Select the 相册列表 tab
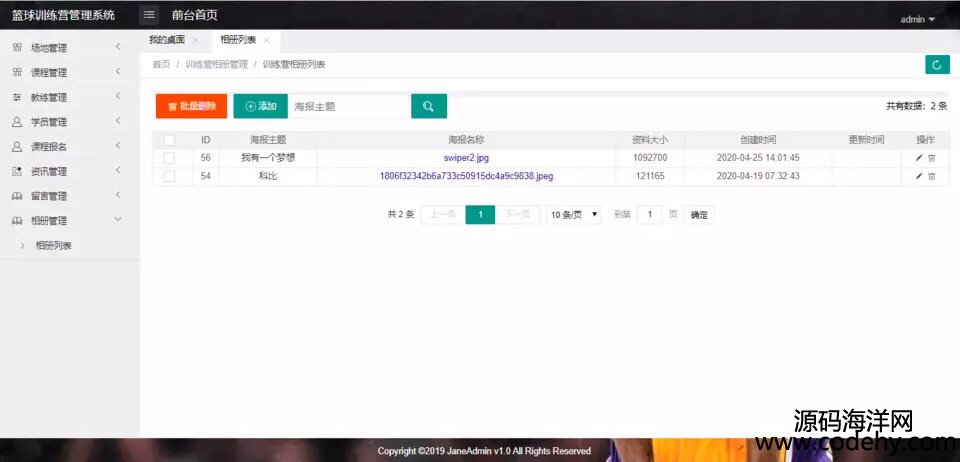The width and height of the screenshot is (960, 462). (238, 40)
